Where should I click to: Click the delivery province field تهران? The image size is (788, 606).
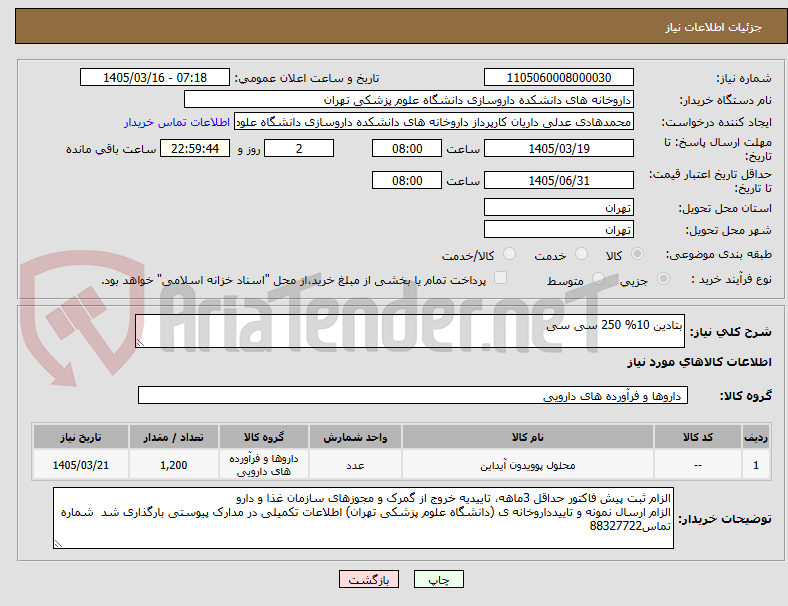point(558,208)
